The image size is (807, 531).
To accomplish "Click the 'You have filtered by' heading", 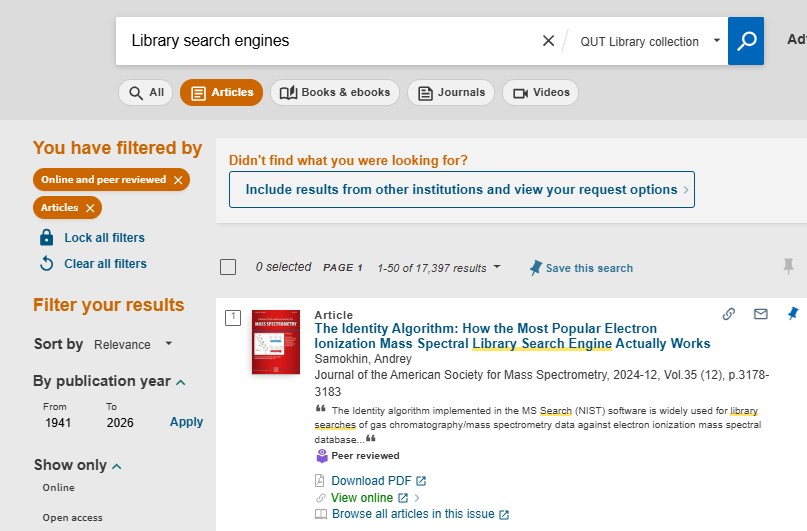I will coord(117,148).
